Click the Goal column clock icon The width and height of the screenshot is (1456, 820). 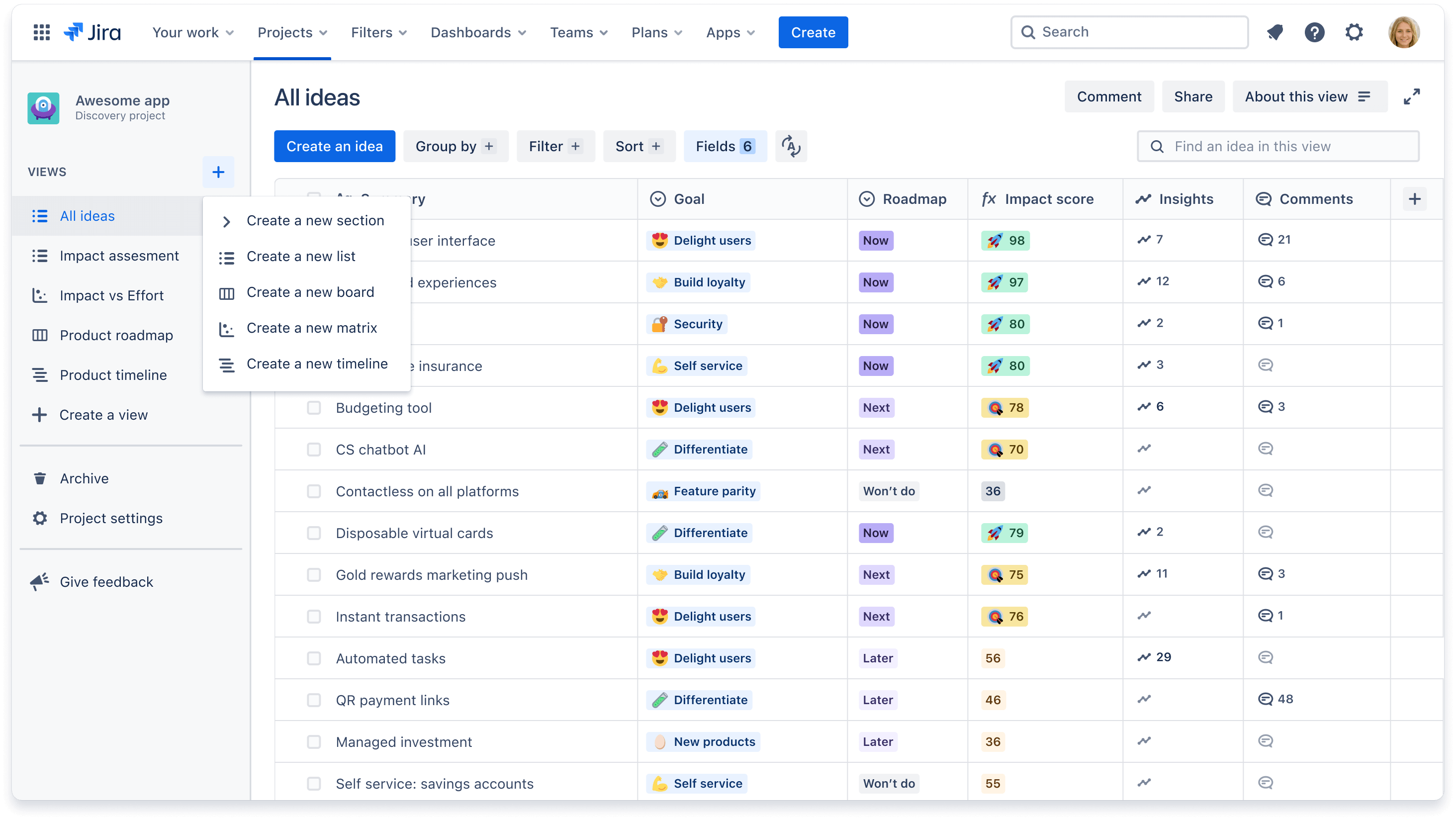tap(659, 198)
